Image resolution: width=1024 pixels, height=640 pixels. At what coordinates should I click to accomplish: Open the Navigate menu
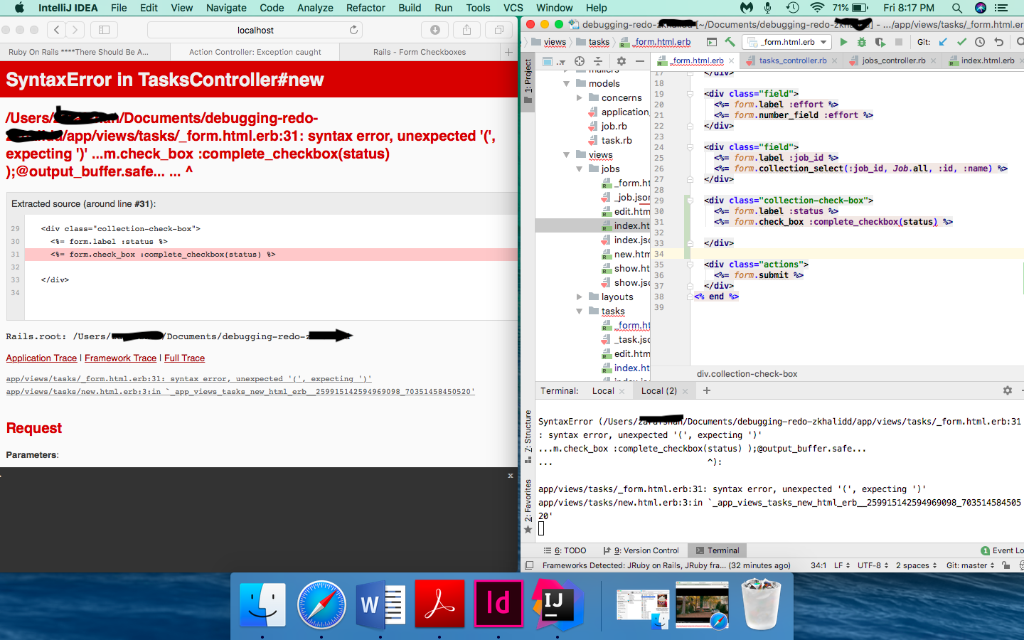pyautogui.click(x=226, y=8)
